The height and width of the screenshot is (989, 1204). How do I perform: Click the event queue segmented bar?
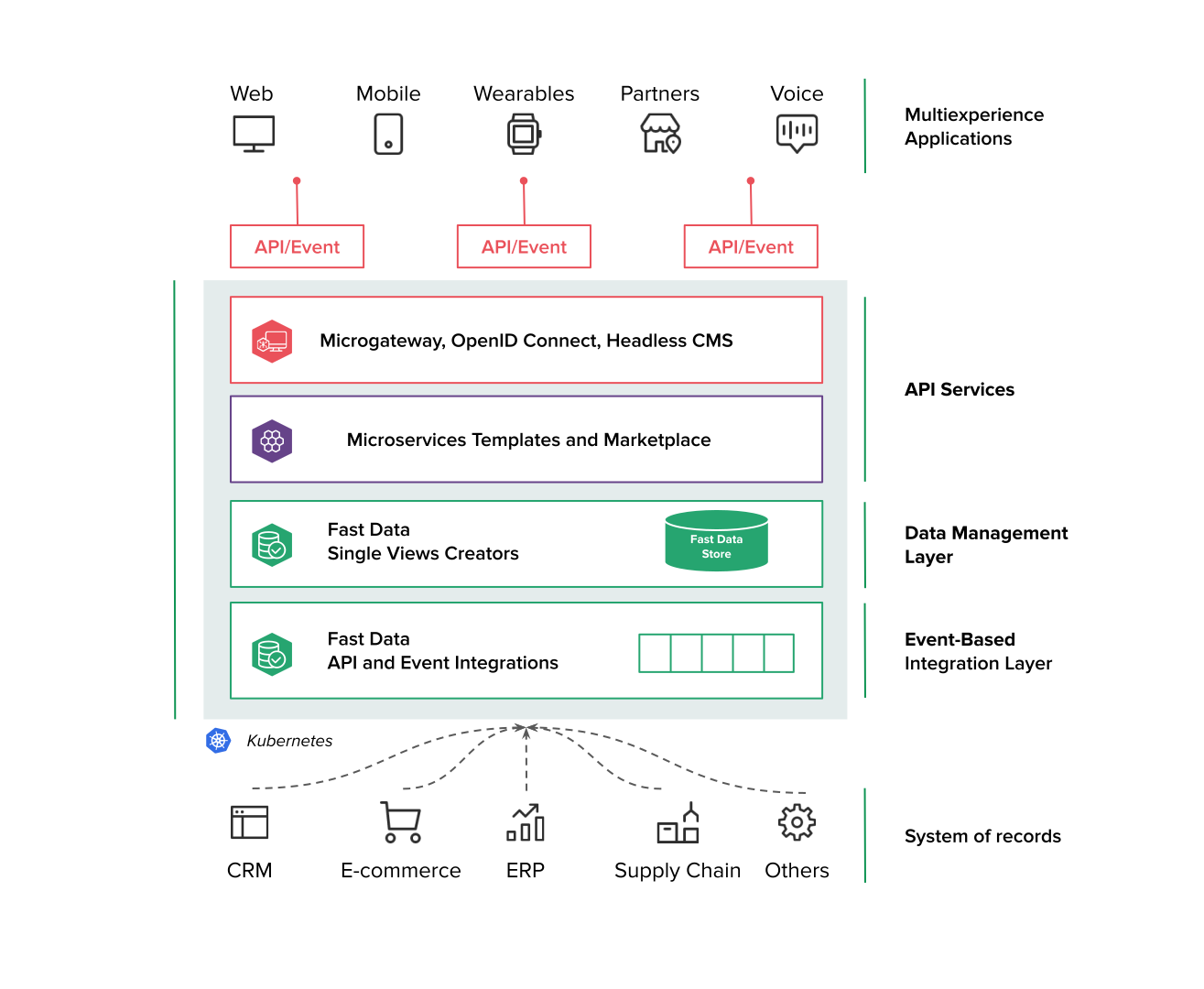[x=716, y=653]
